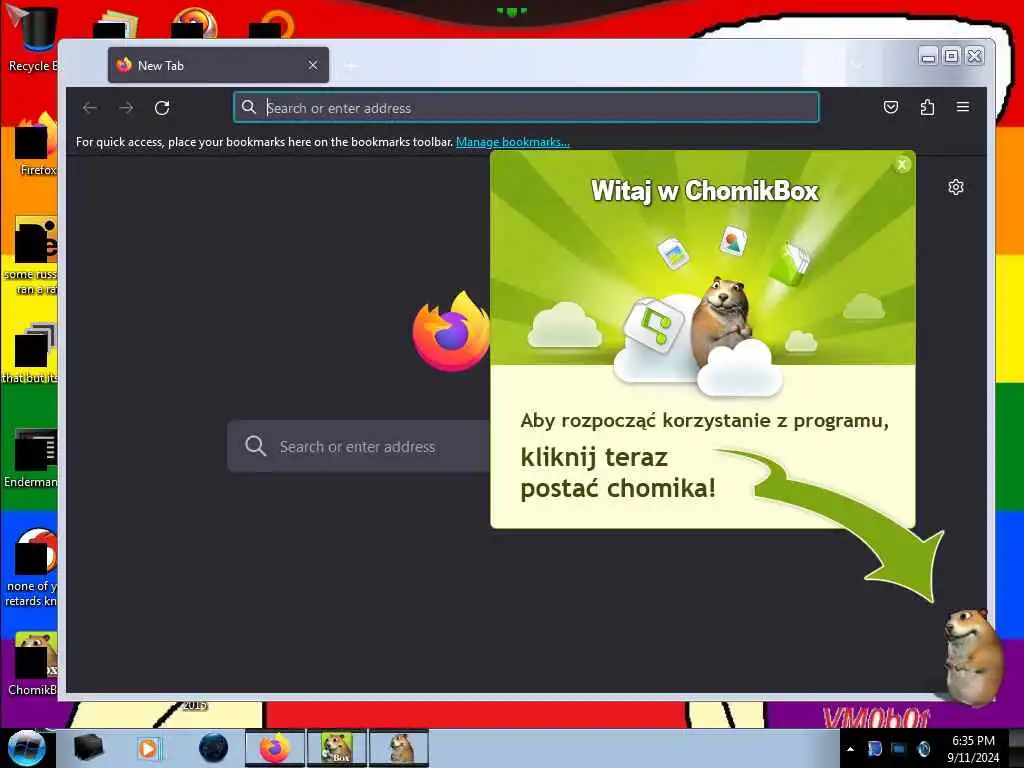1024x768 pixels.
Task: Select the New Tab browser tab
Action: click(218, 65)
